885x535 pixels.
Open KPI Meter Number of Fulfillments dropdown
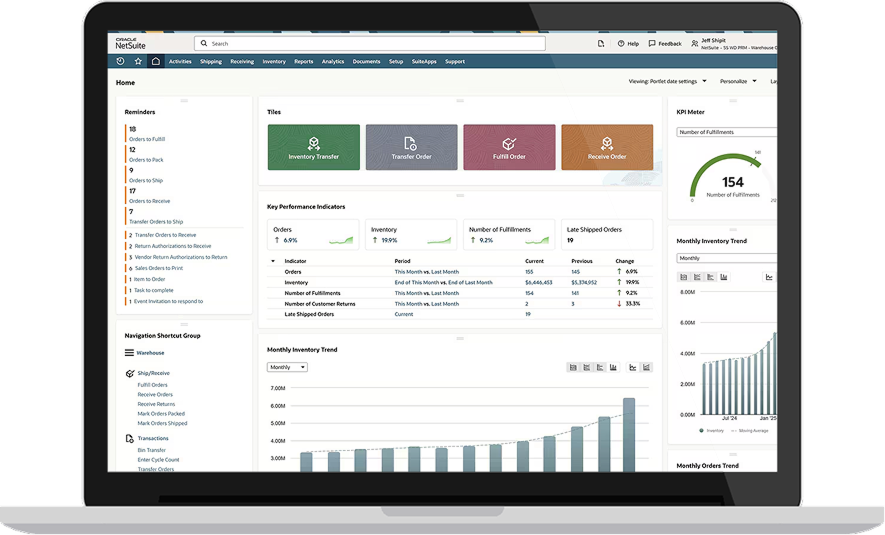point(726,132)
